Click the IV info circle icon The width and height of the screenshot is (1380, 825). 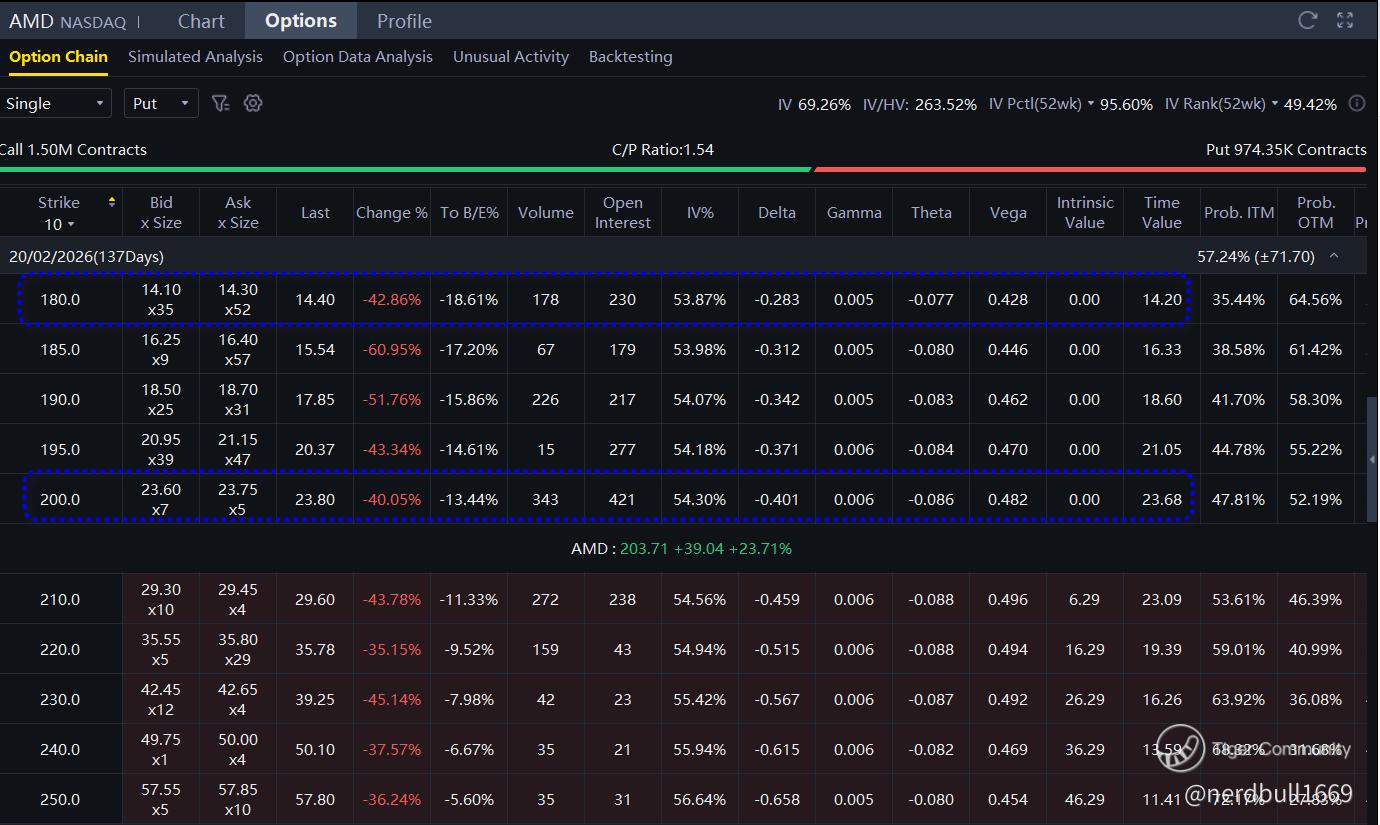coord(1357,103)
